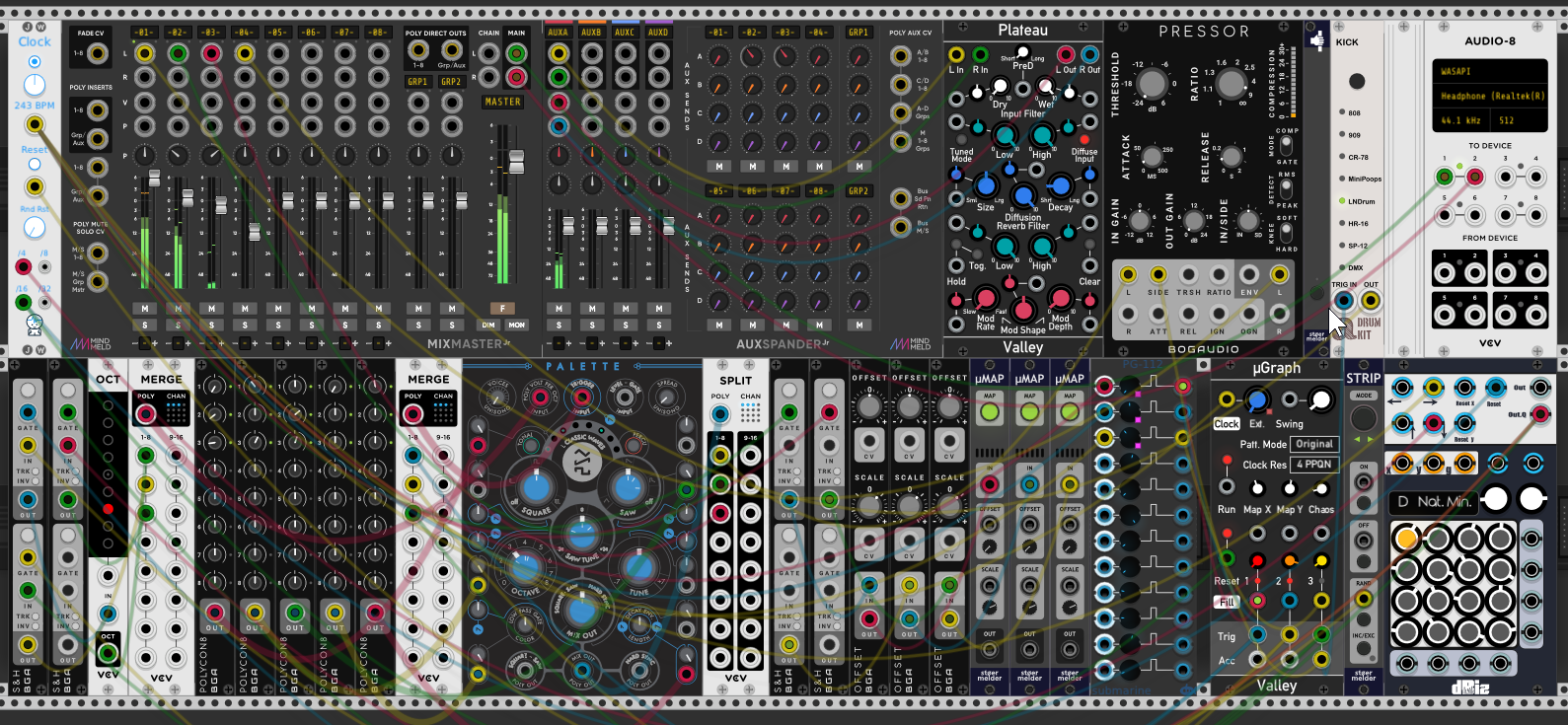Click the Plateau L In jack

click(956, 54)
